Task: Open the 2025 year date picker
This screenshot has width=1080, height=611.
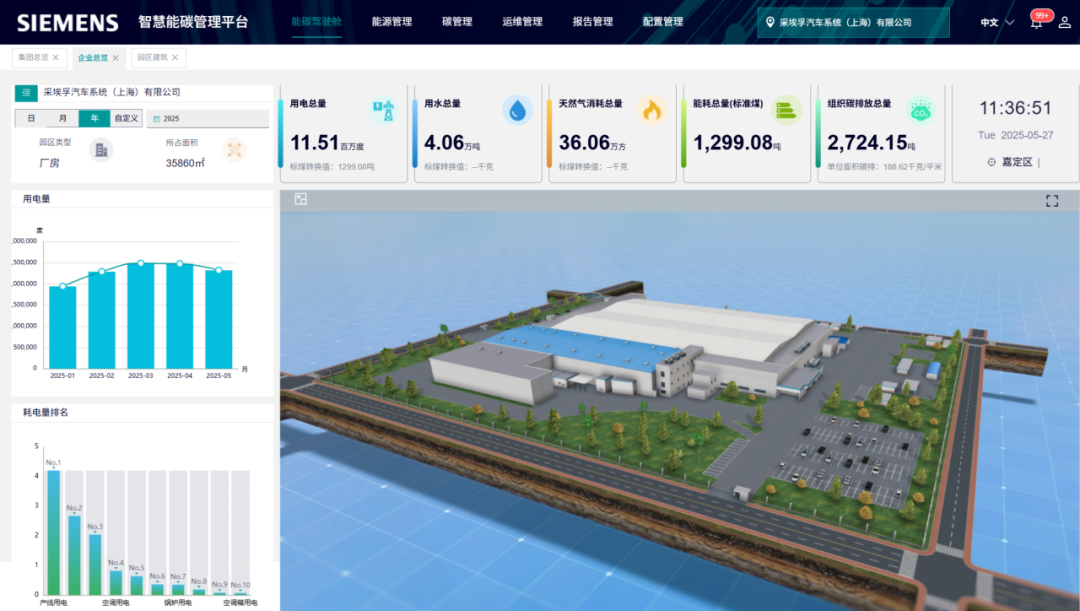Action: click(208, 119)
